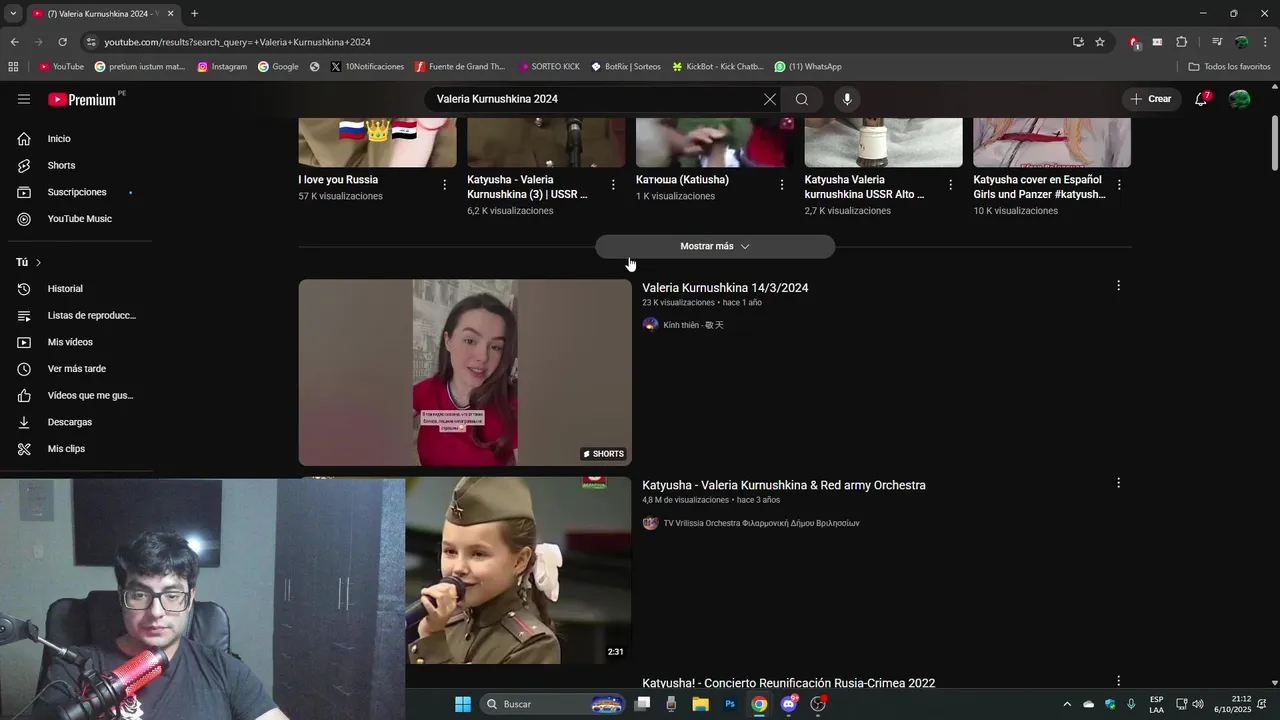This screenshot has height=720, width=1280.
Task: Open a new browser tab
Action: 194,13
